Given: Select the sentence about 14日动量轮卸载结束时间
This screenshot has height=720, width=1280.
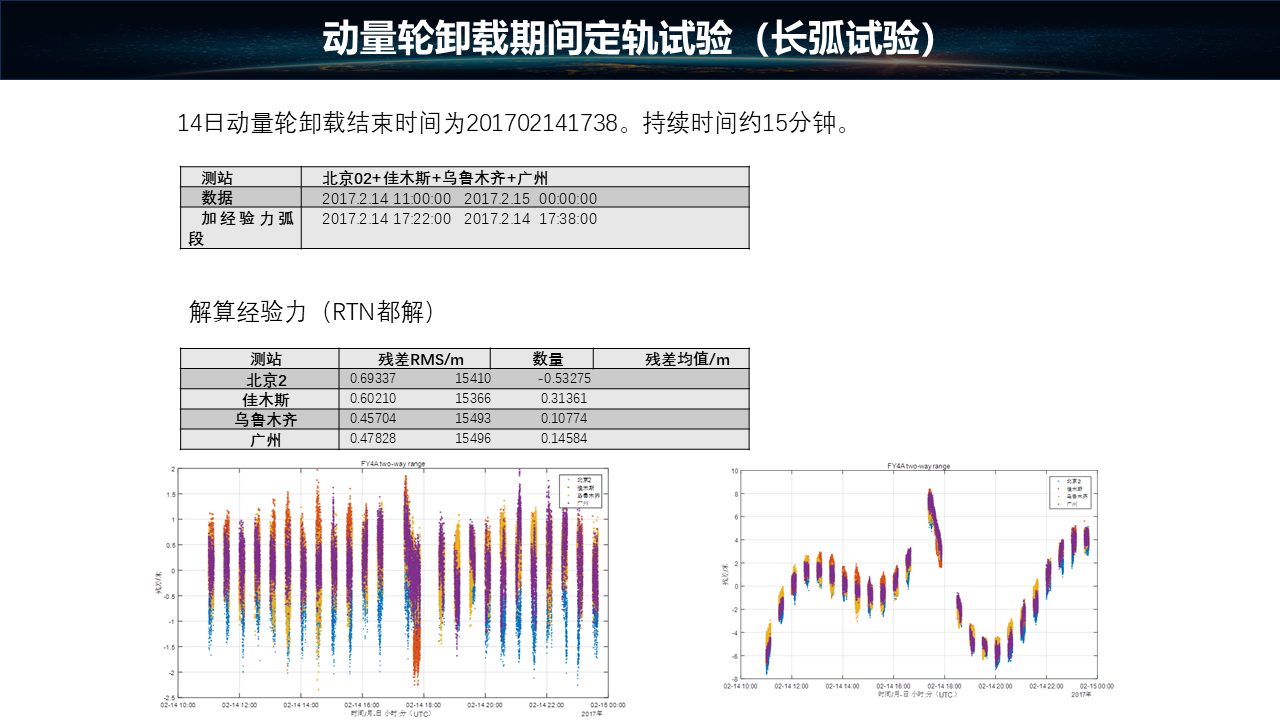Looking at the screenshot, I should coord(513,124).
